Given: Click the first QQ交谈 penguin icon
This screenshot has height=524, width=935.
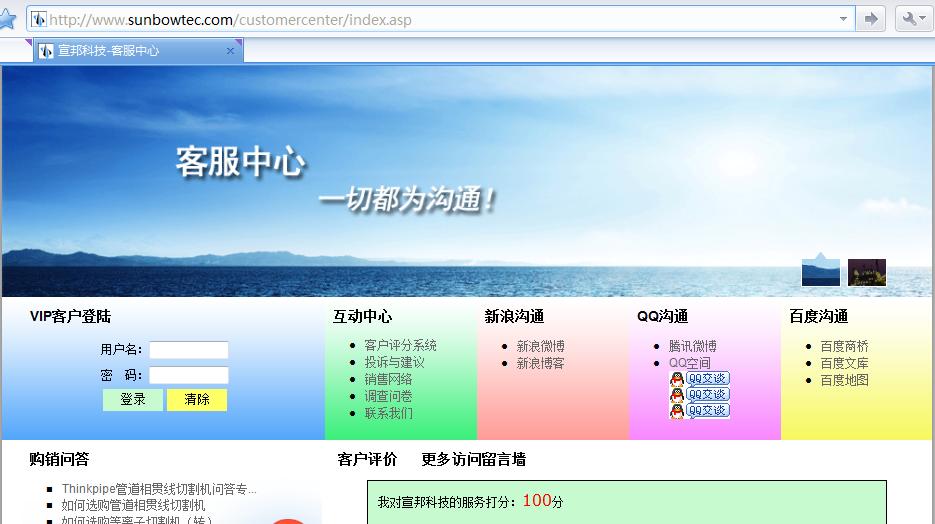Looking at the screenshot, I should (x=678, y=379).
